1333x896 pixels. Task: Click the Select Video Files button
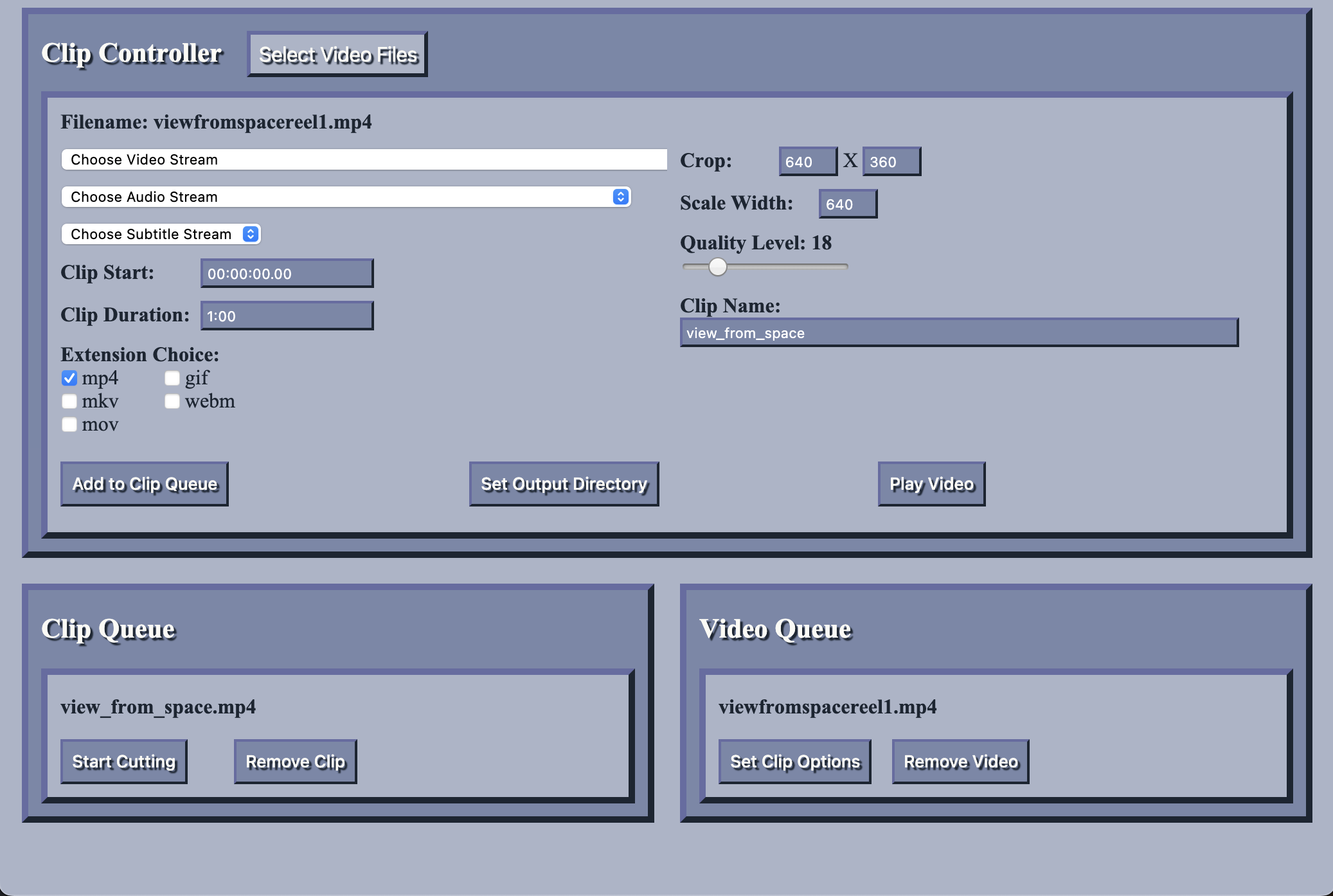pos(337,55)
